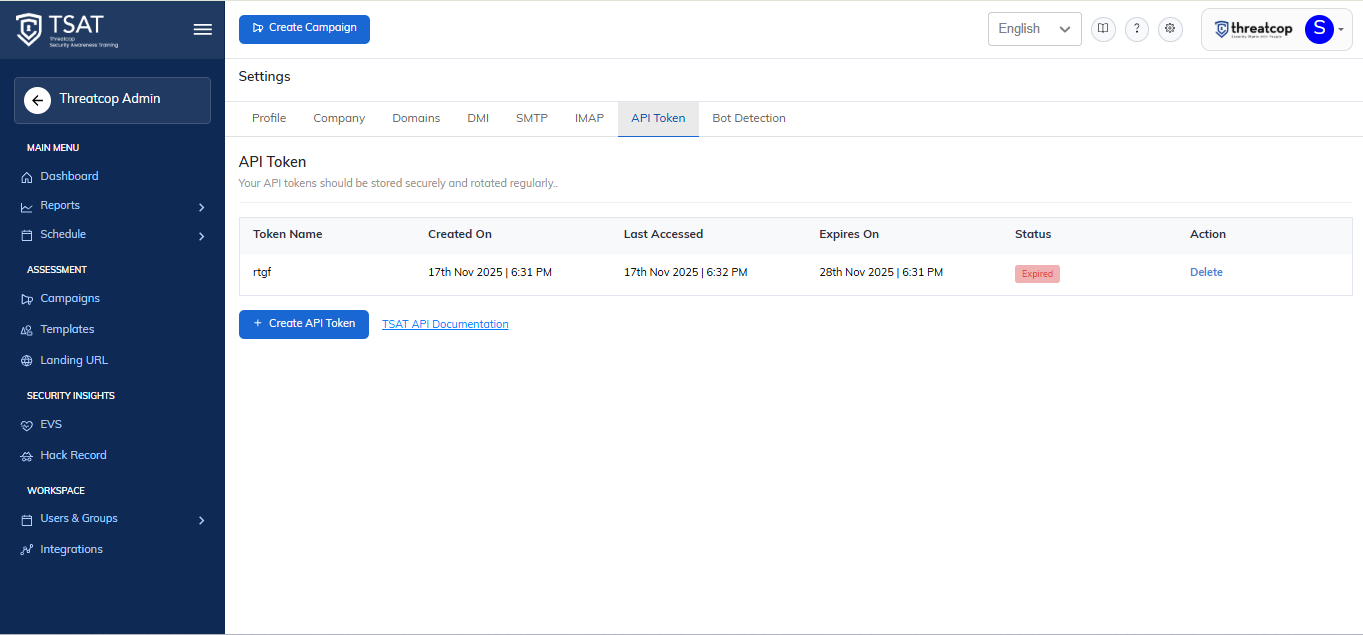The width and height of the screenshot is (1363, 635).
Task: Select the API Token tab
Action: pyautogui.click(x=658, y=118)
